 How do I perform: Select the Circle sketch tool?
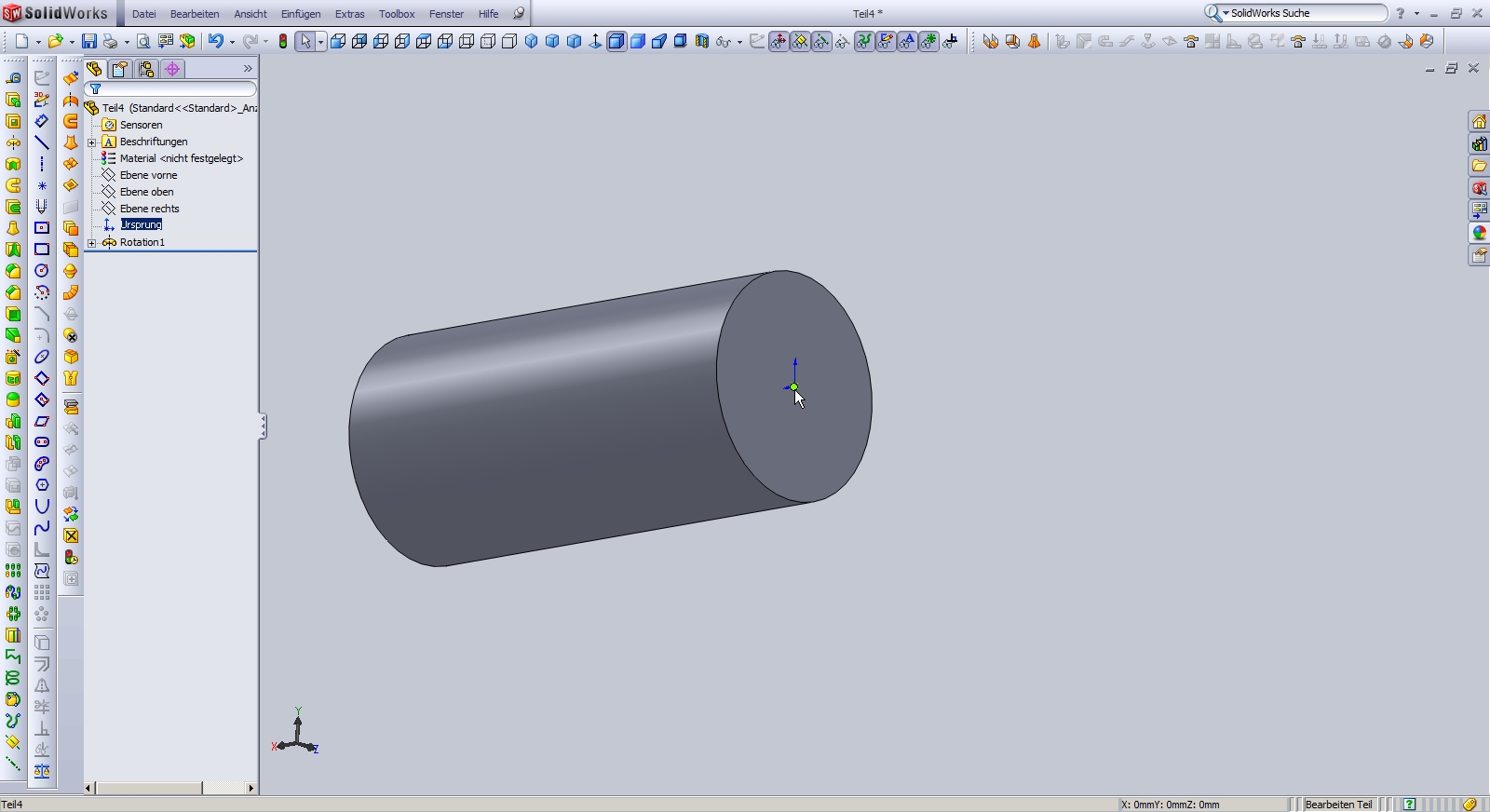tap(42, 271)
